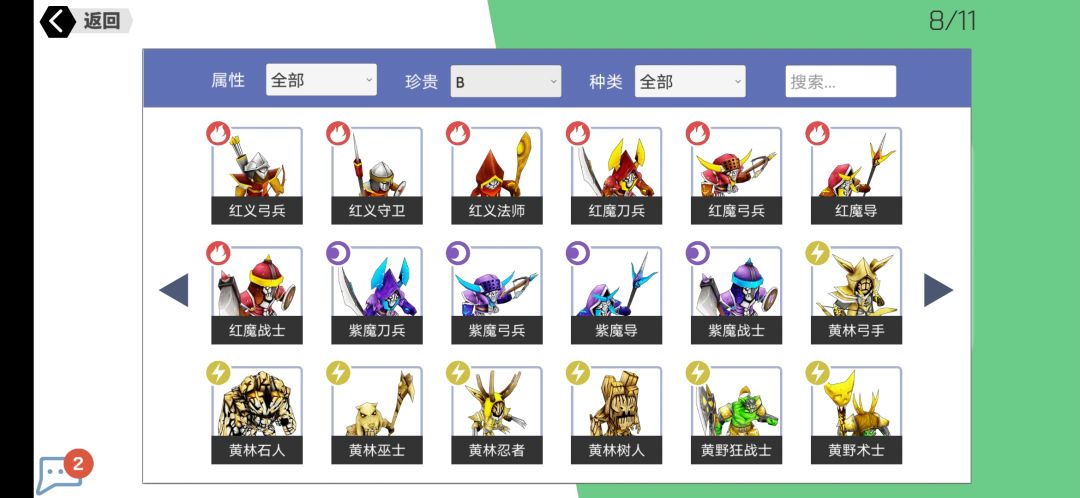Select the 黄野狂战士 character card

(x=736, y=415)
